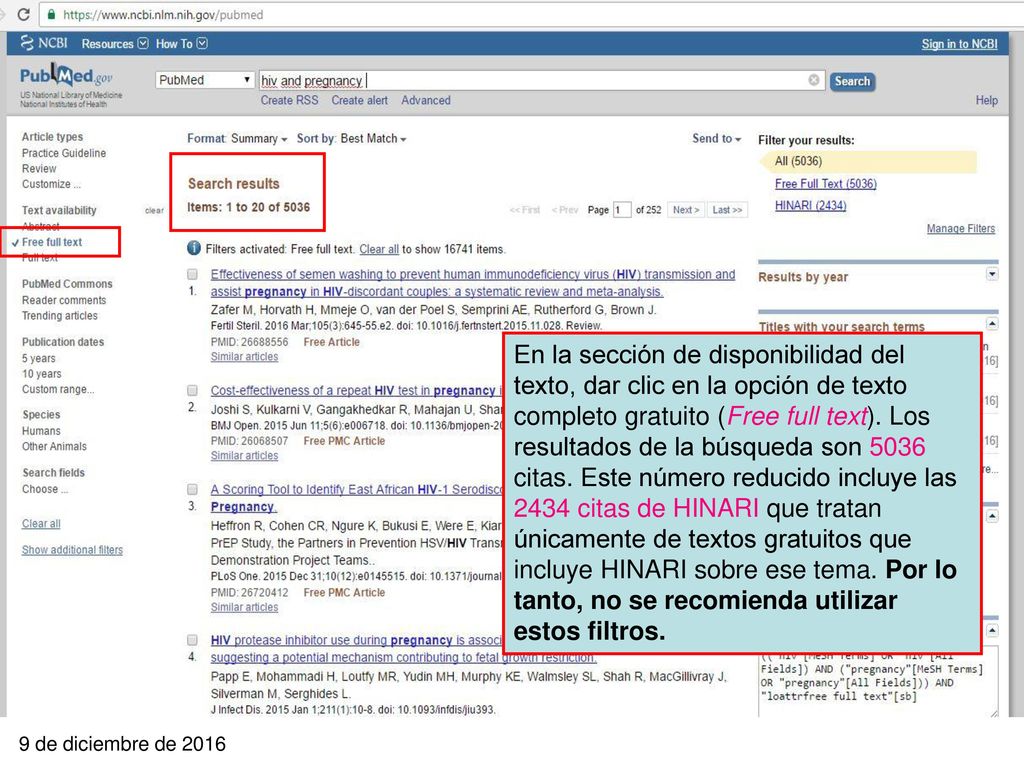This screenshot has height=768, width=1024.
Task: Open the Resources dropdown menu
Action: coord(115,44)
